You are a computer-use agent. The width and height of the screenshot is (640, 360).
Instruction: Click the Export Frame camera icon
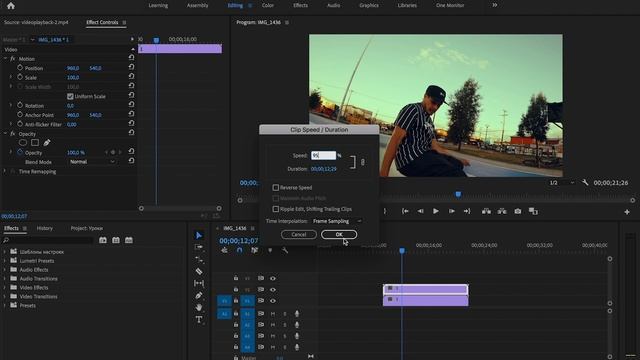(518, 211)
